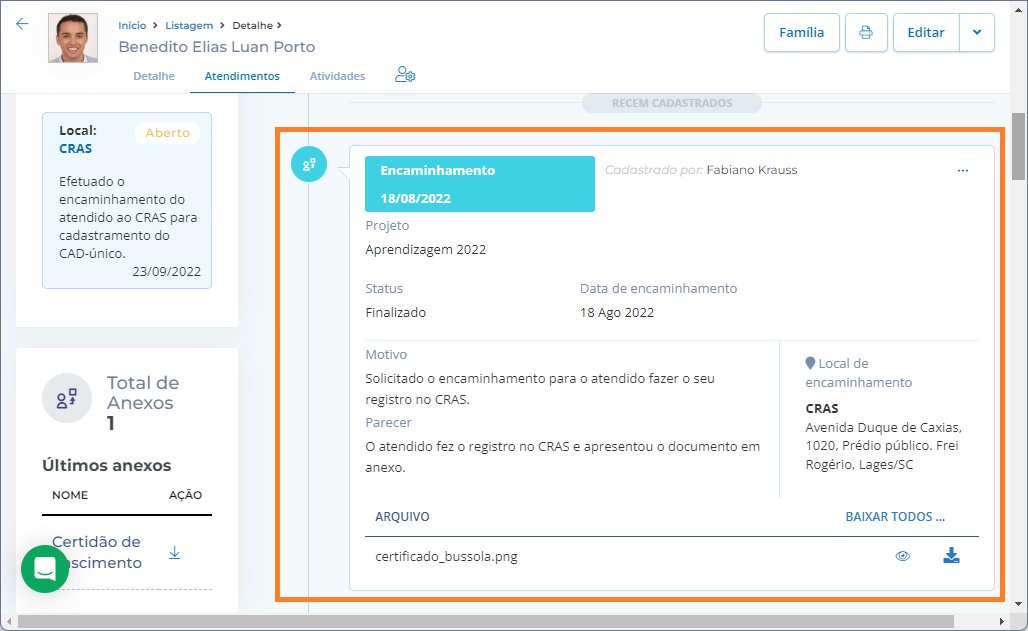This screenshot has height=631, width=1028.
Task: Open the Atividades tab
Action: tap(338, 76)
